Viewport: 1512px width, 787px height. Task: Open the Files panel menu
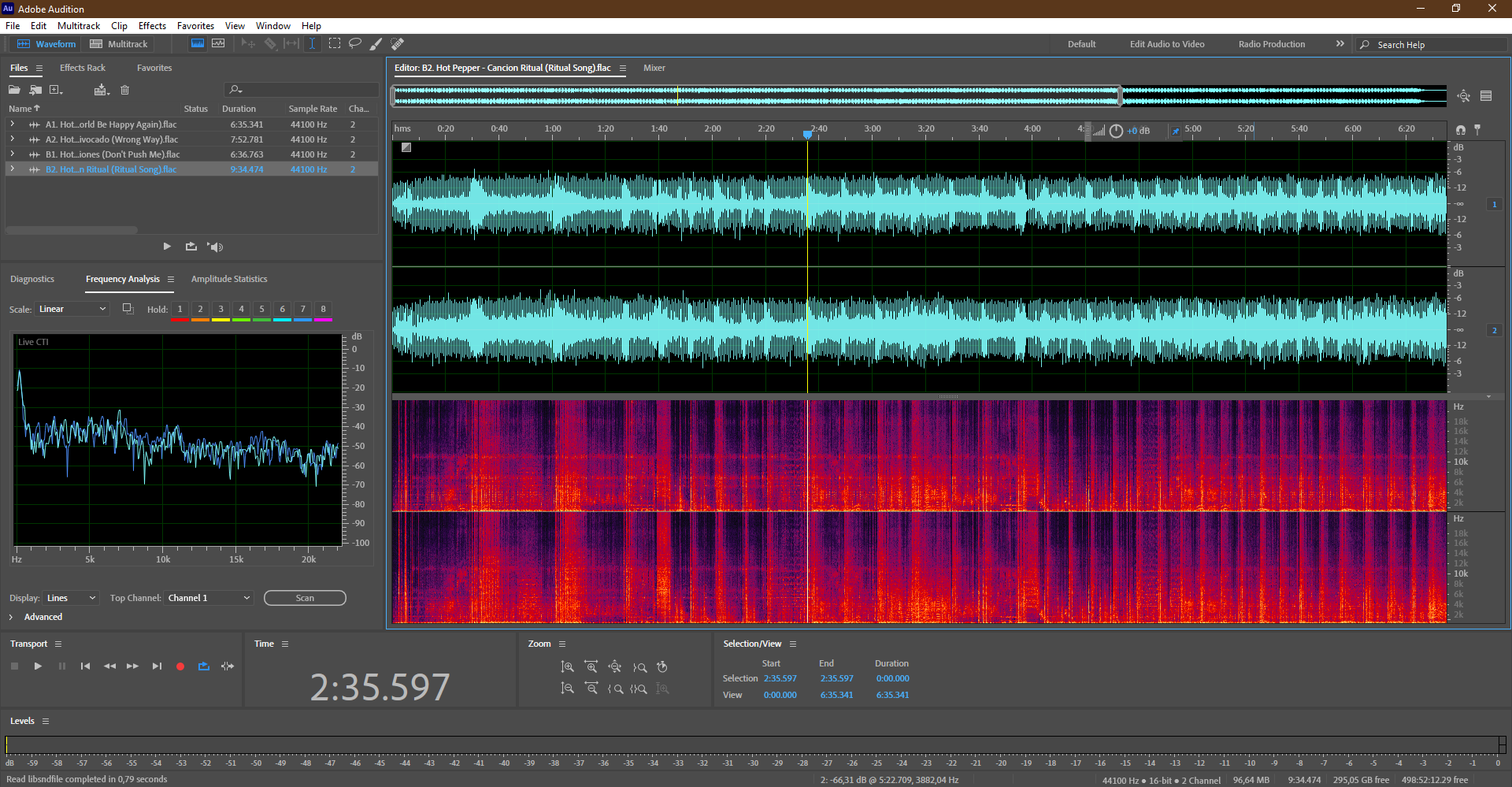[39, 69]
